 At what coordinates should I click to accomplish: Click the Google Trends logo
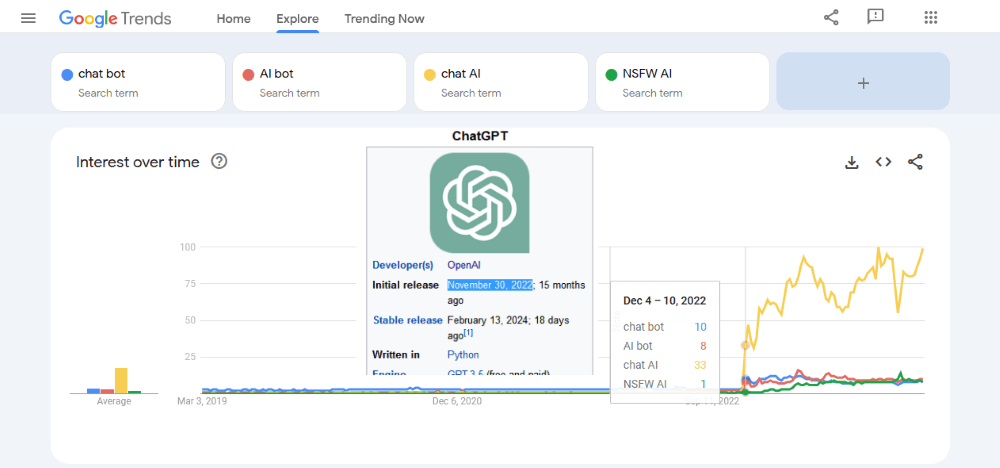point(115,18)
